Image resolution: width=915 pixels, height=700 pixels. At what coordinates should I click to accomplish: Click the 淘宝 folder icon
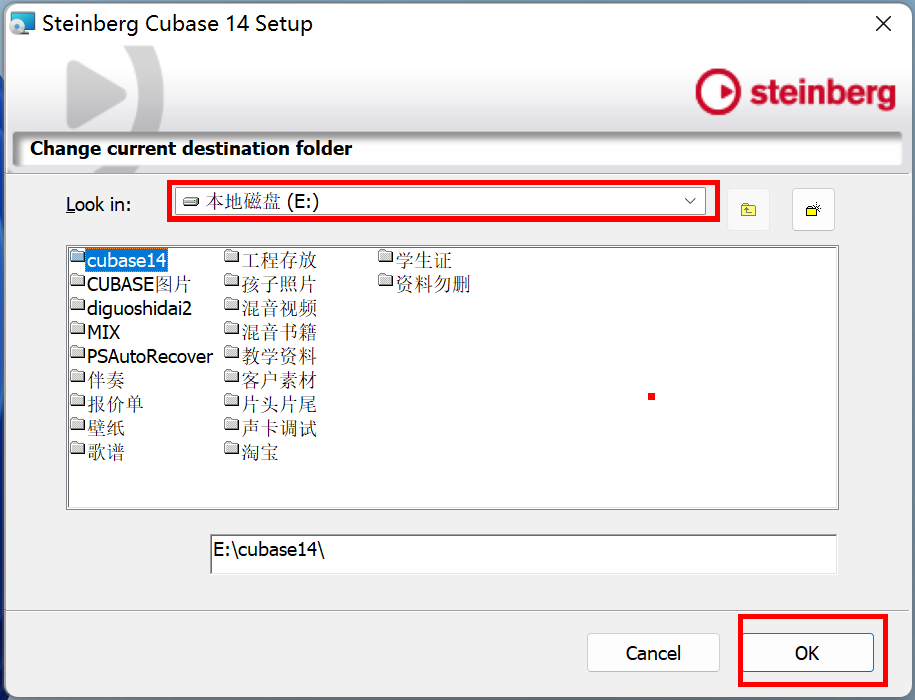point(232,447)
